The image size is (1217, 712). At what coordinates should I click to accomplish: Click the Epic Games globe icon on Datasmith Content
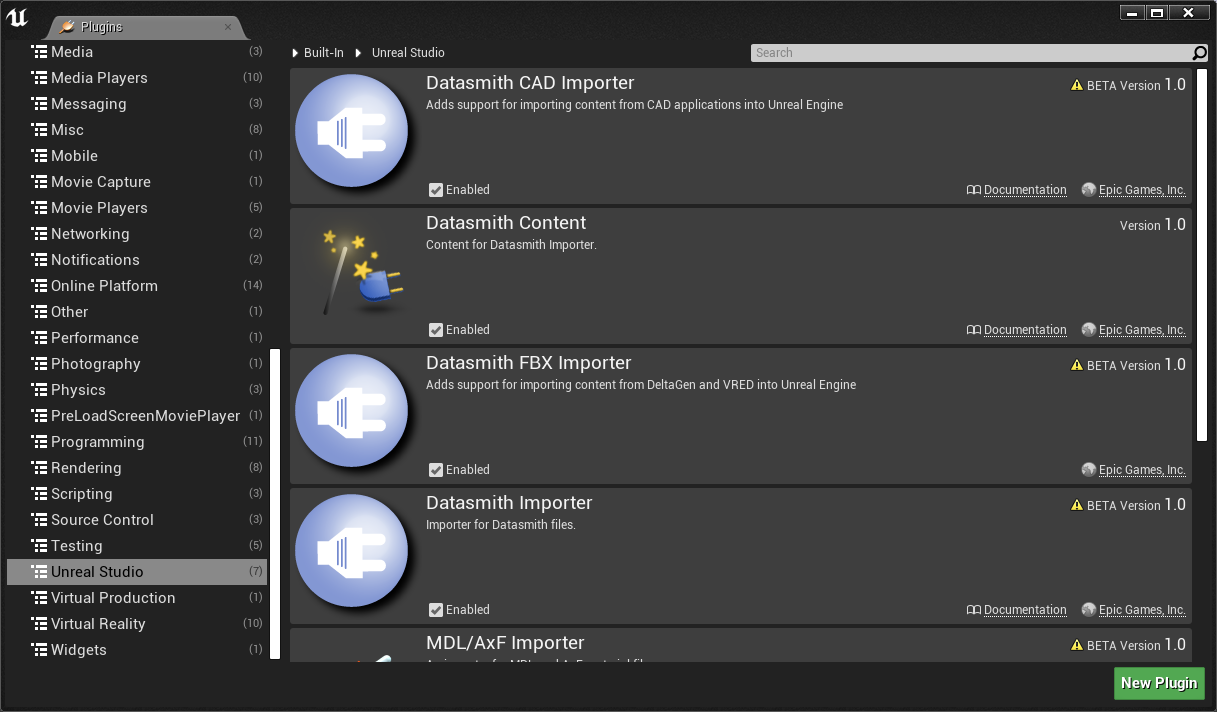click(x=1089, y=330)
